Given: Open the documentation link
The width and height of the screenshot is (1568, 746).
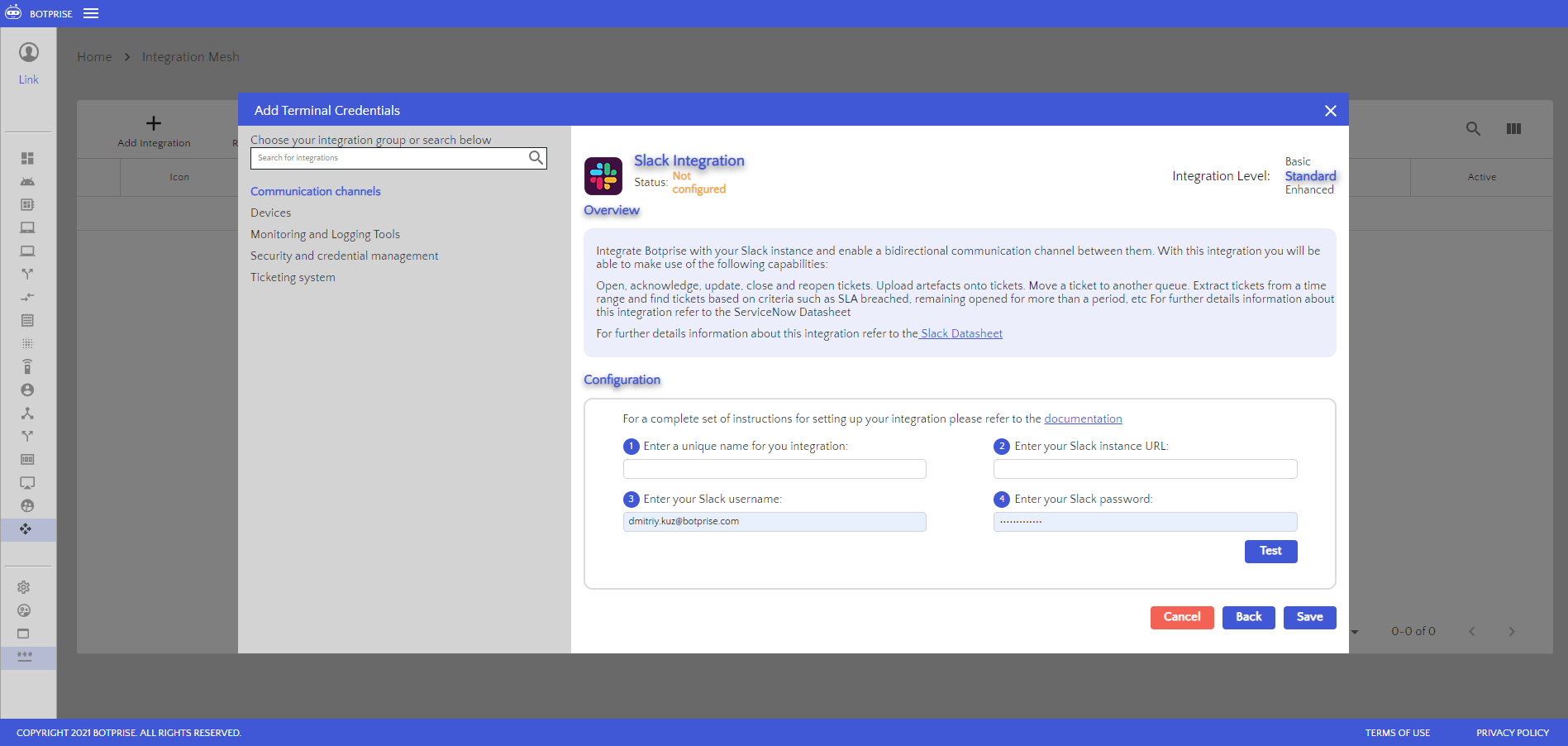Looking at the screenshot, I should [x=1083, y=418].
